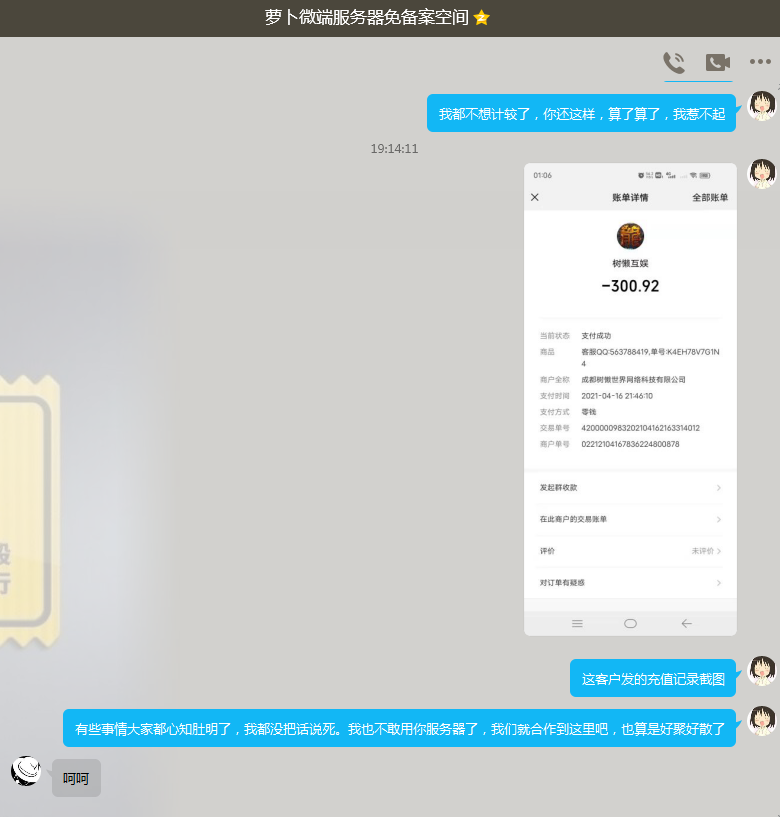Click the sender avatar beside the 呵呵 message

pyautogui.click(x=27, y=771)
